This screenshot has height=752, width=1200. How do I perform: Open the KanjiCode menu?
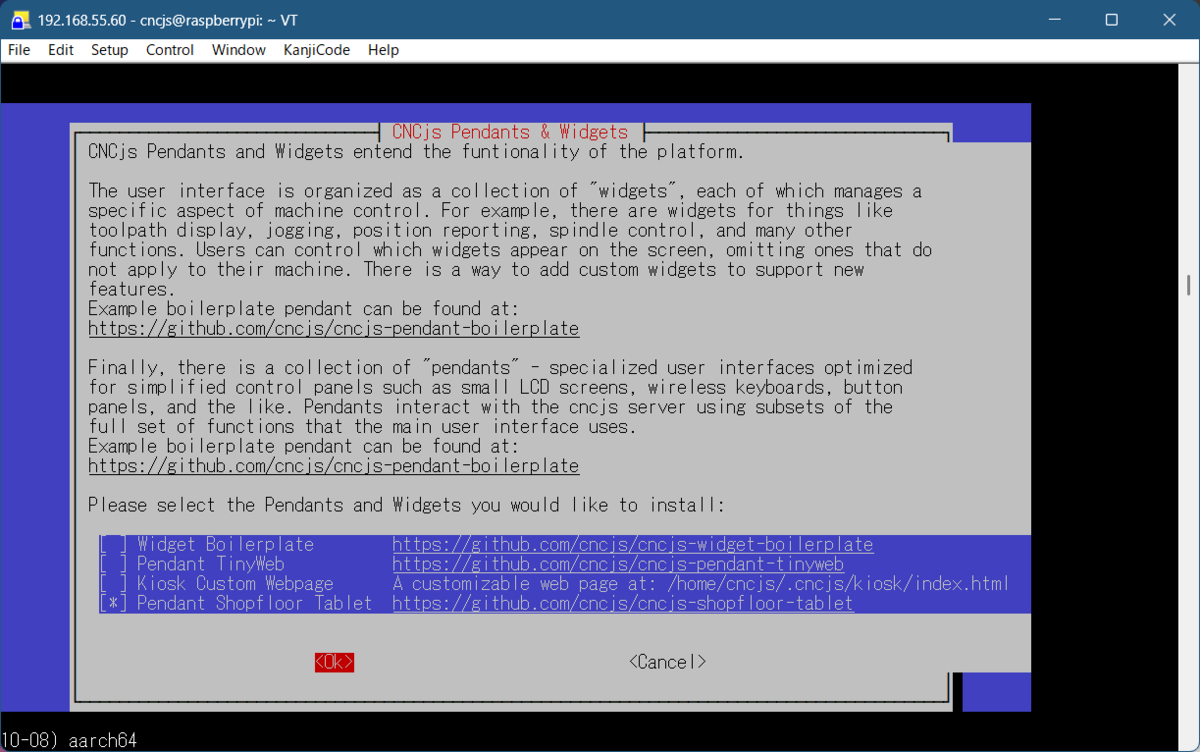(x=317, y=50)
